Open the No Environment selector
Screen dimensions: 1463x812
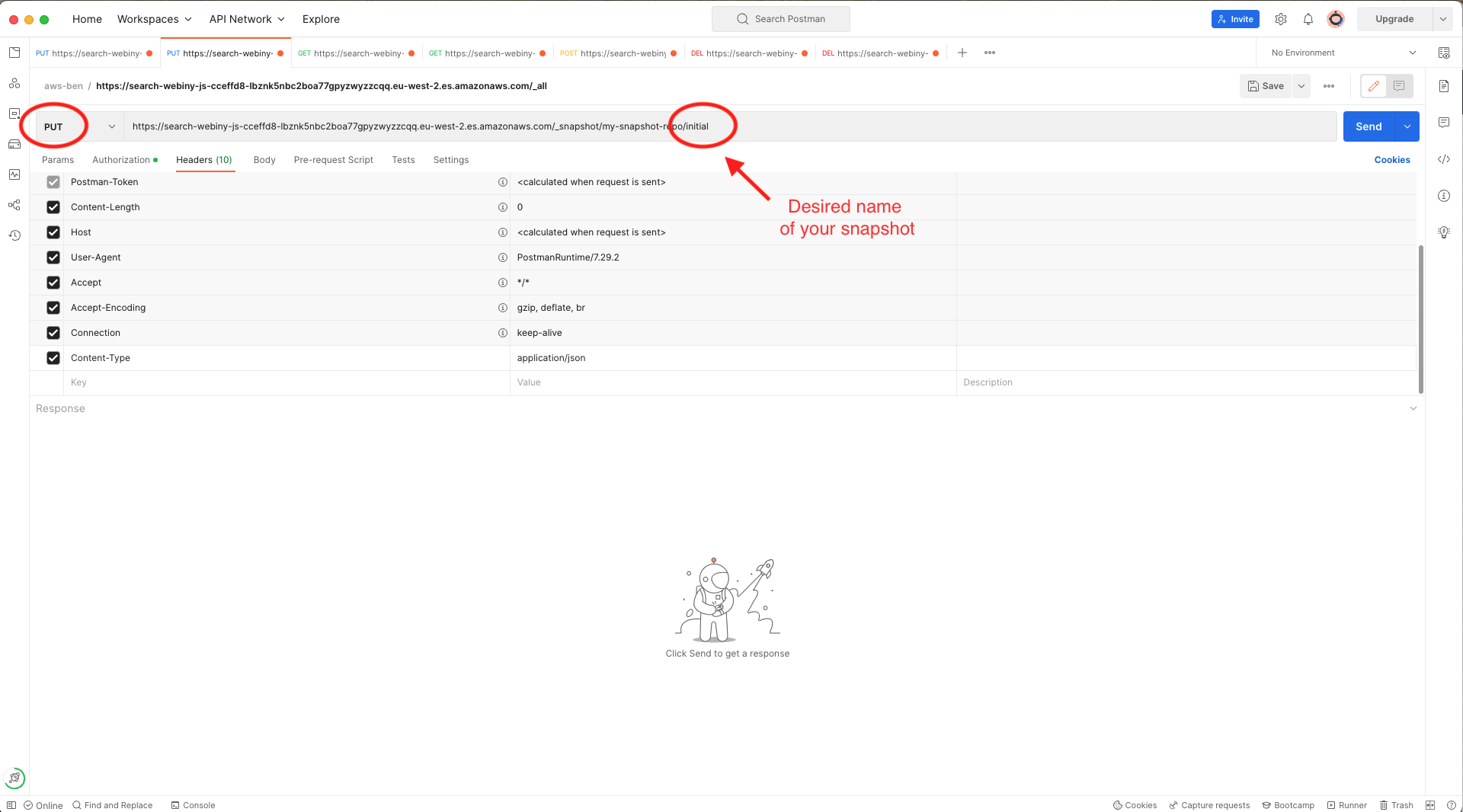point(1341,53)
